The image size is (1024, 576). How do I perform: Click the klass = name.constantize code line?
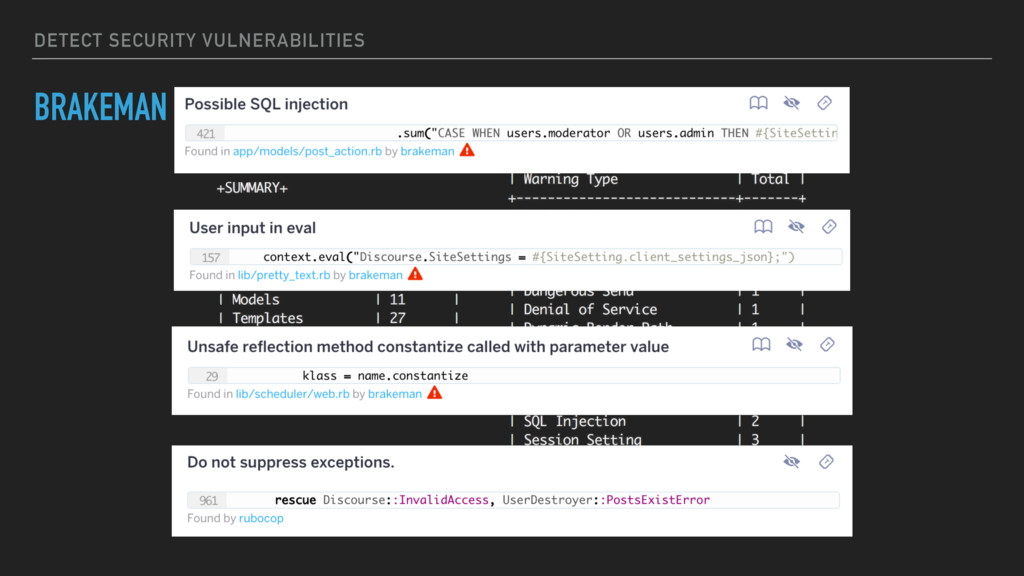385,376
